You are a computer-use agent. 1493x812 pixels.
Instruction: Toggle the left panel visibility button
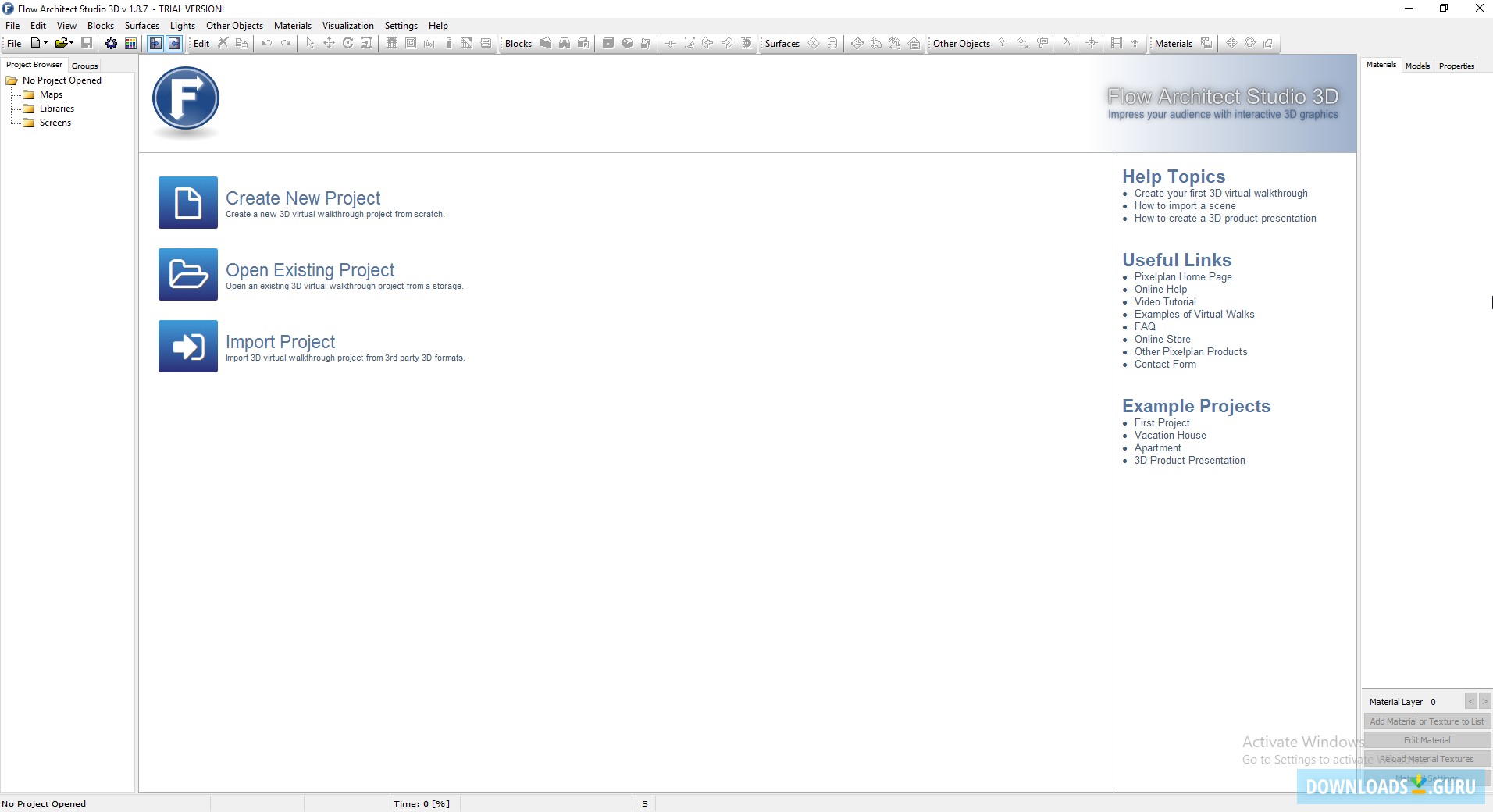point(155,43)
